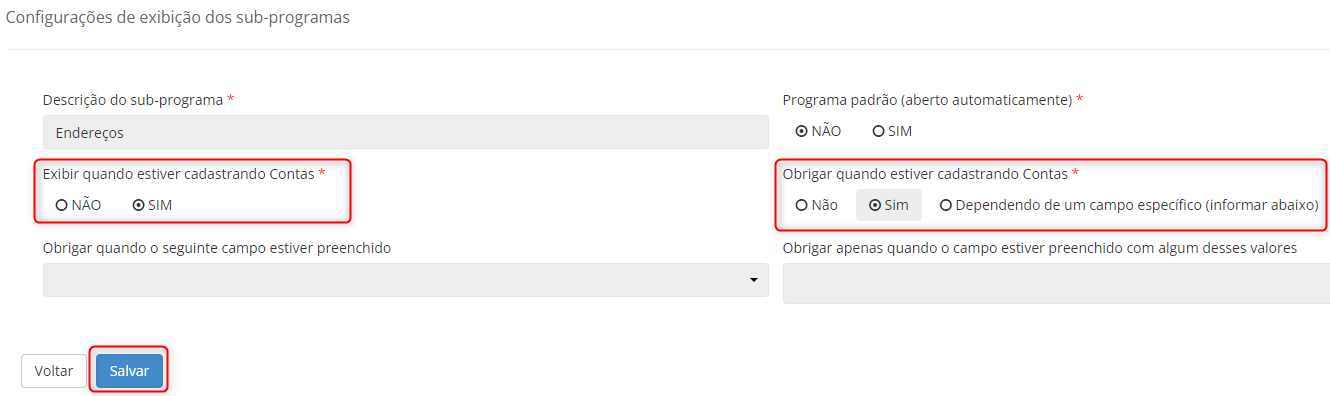This screenshot has width=1330, height=396.
Task: Click the Programa padrão (aberto automaticamente) label
Action: pyautogui.click(x=933, y=100)
